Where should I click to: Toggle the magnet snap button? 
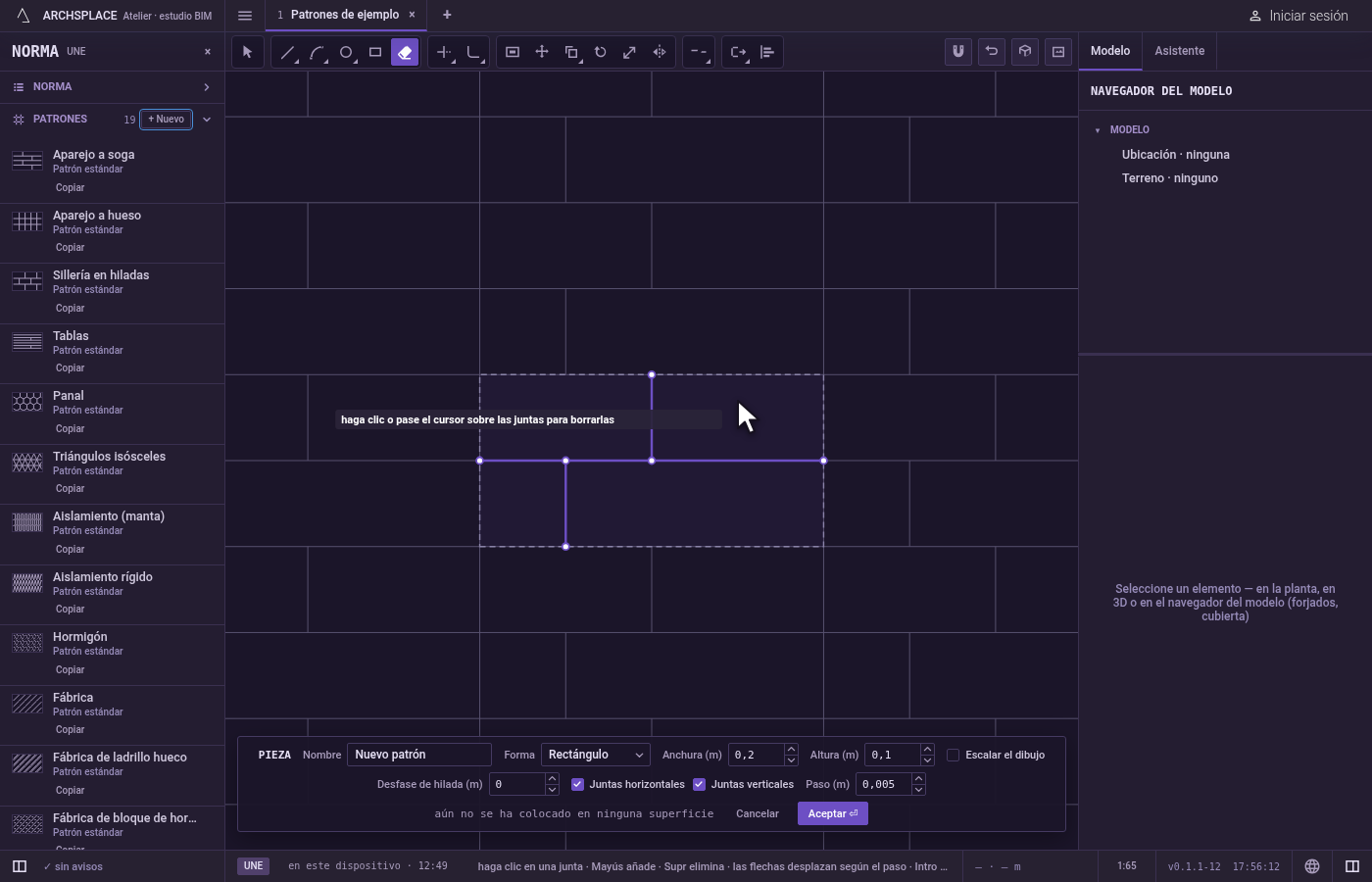(958, 52)
